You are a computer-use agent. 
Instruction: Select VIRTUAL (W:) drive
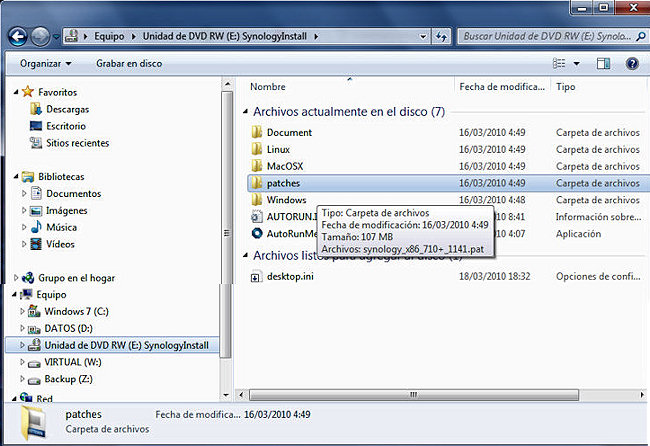pos(73,362)
